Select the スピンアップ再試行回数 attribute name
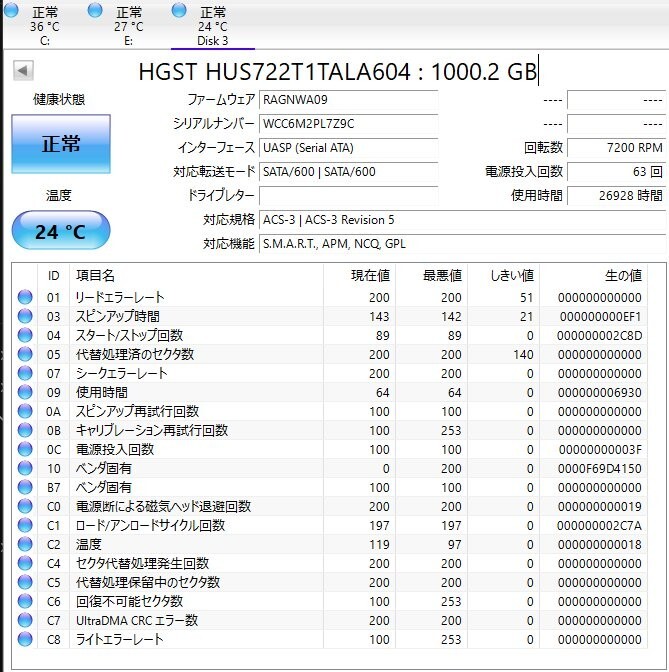 (x=137, y=411)
